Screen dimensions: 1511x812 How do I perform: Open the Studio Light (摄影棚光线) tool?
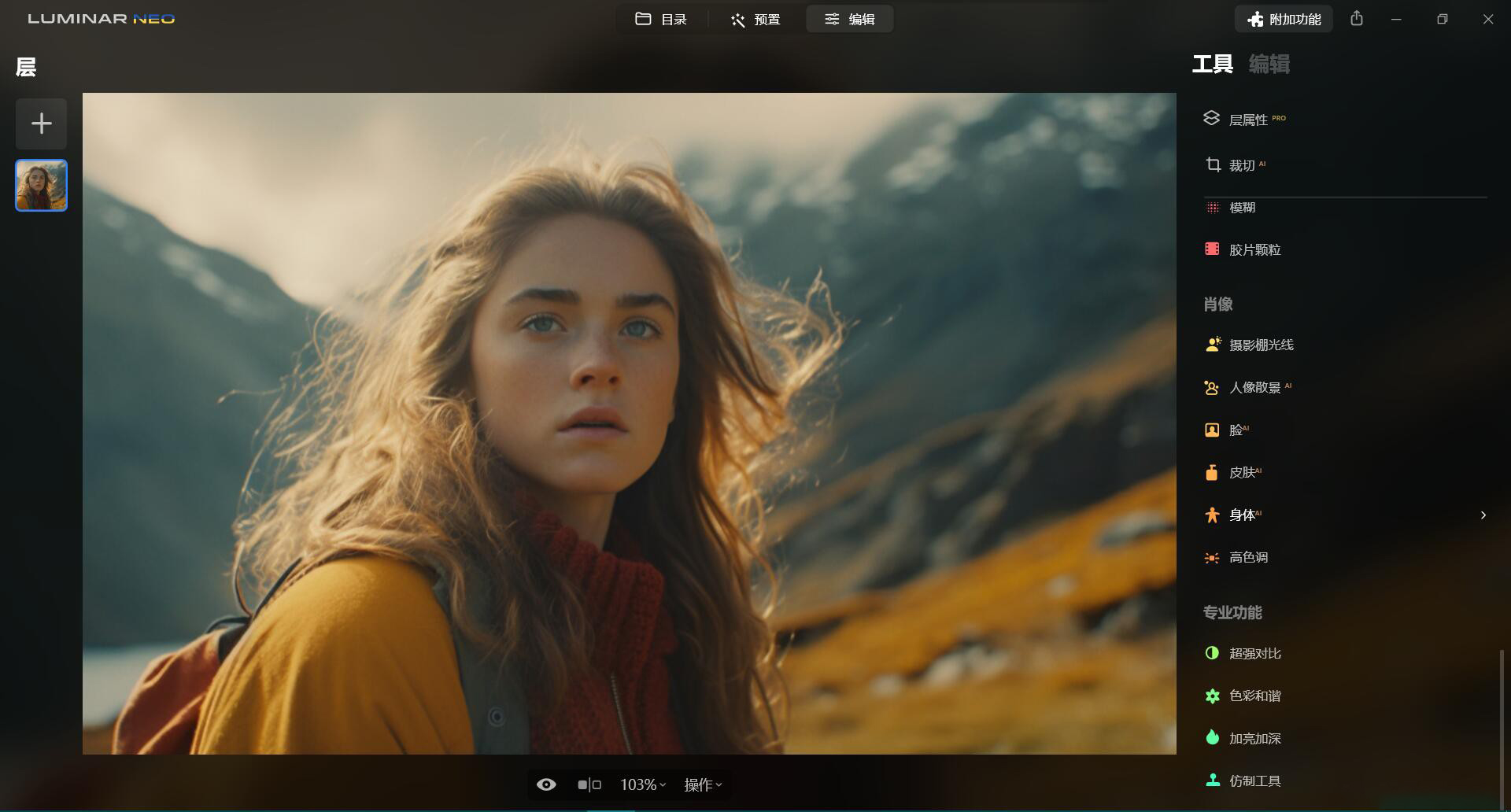(x=1260, y=345)
